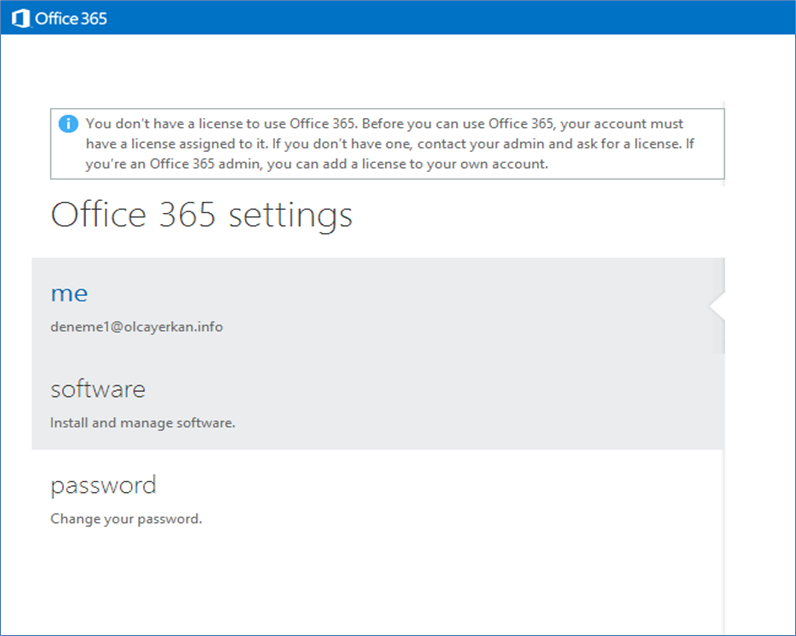Click empty gray area of the me row

pos(457,306)
